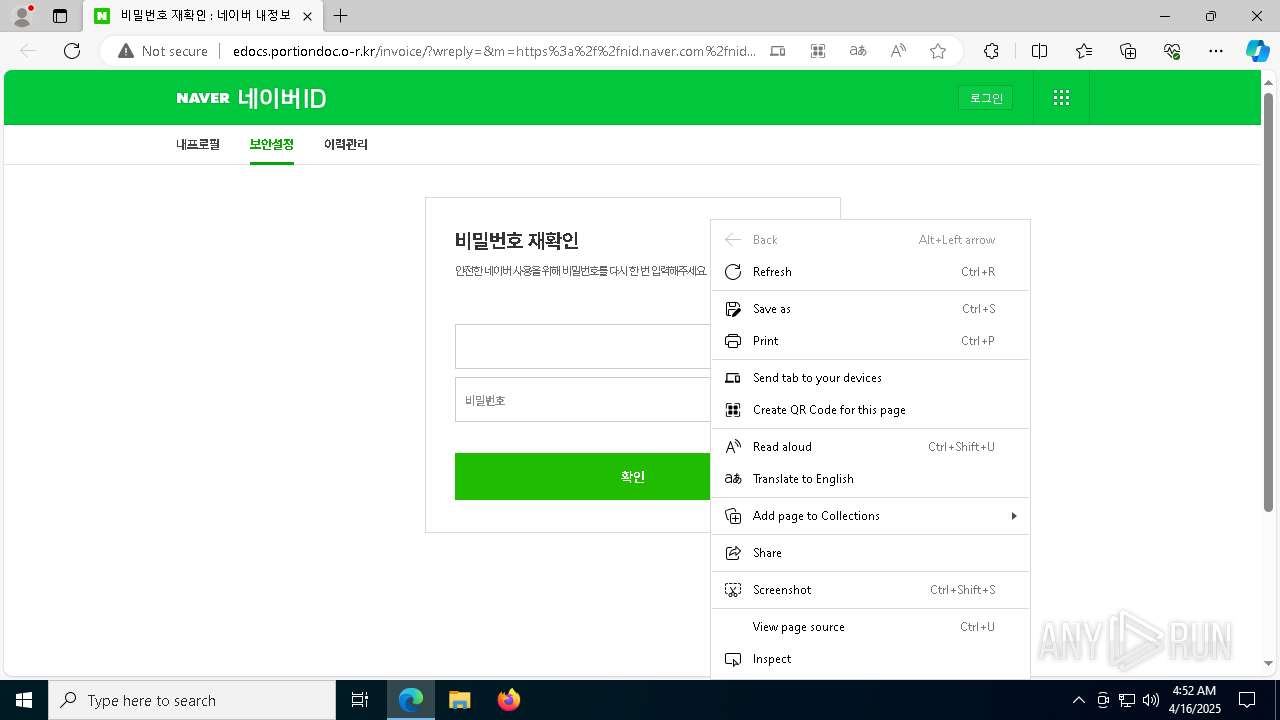Viewport: 1280px width, 720px height.
Task: Open the notification center icon
Action: pyautogui.click(x=1247, y=700)
